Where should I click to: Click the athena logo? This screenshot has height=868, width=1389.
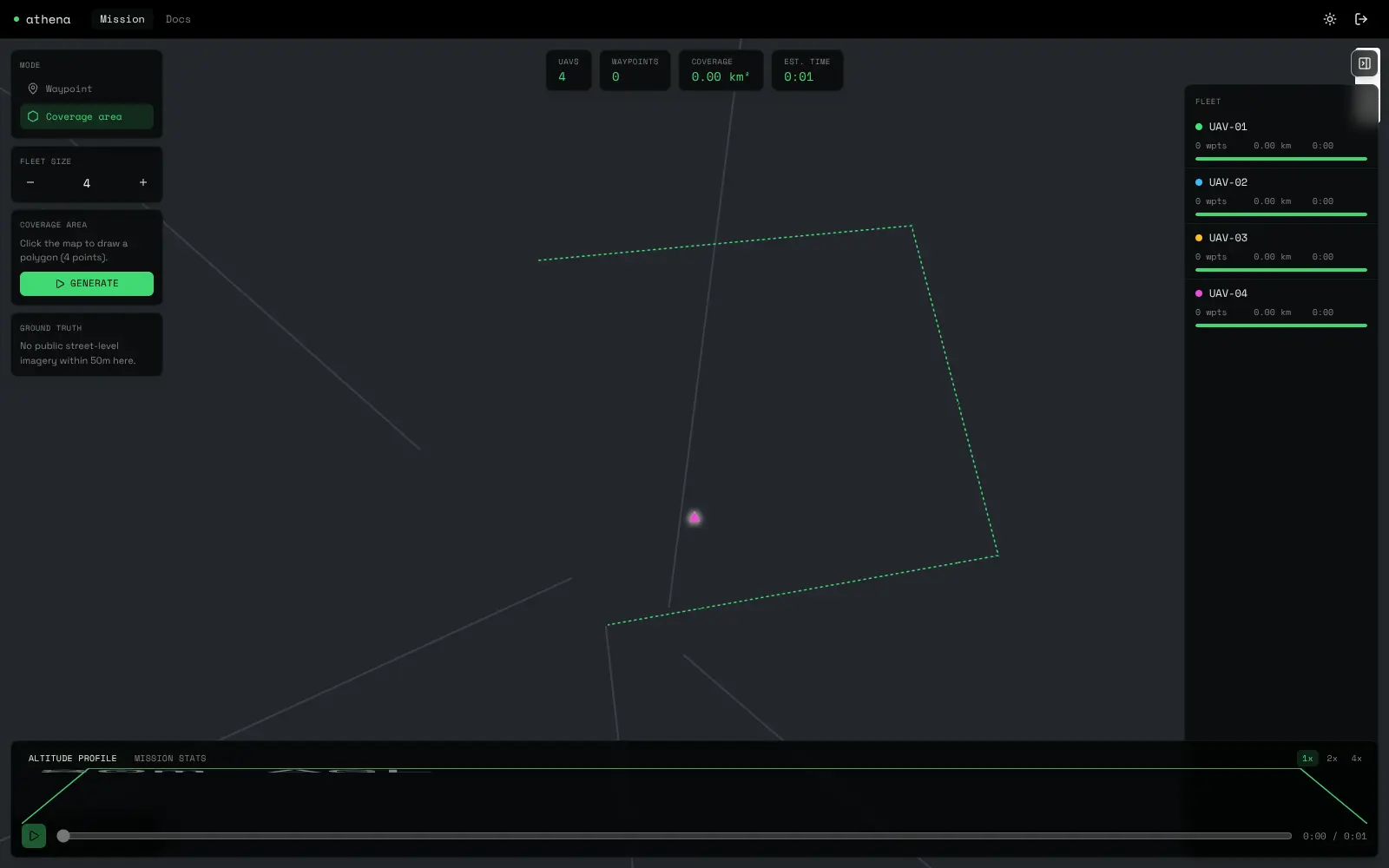[x=43, y=19]
